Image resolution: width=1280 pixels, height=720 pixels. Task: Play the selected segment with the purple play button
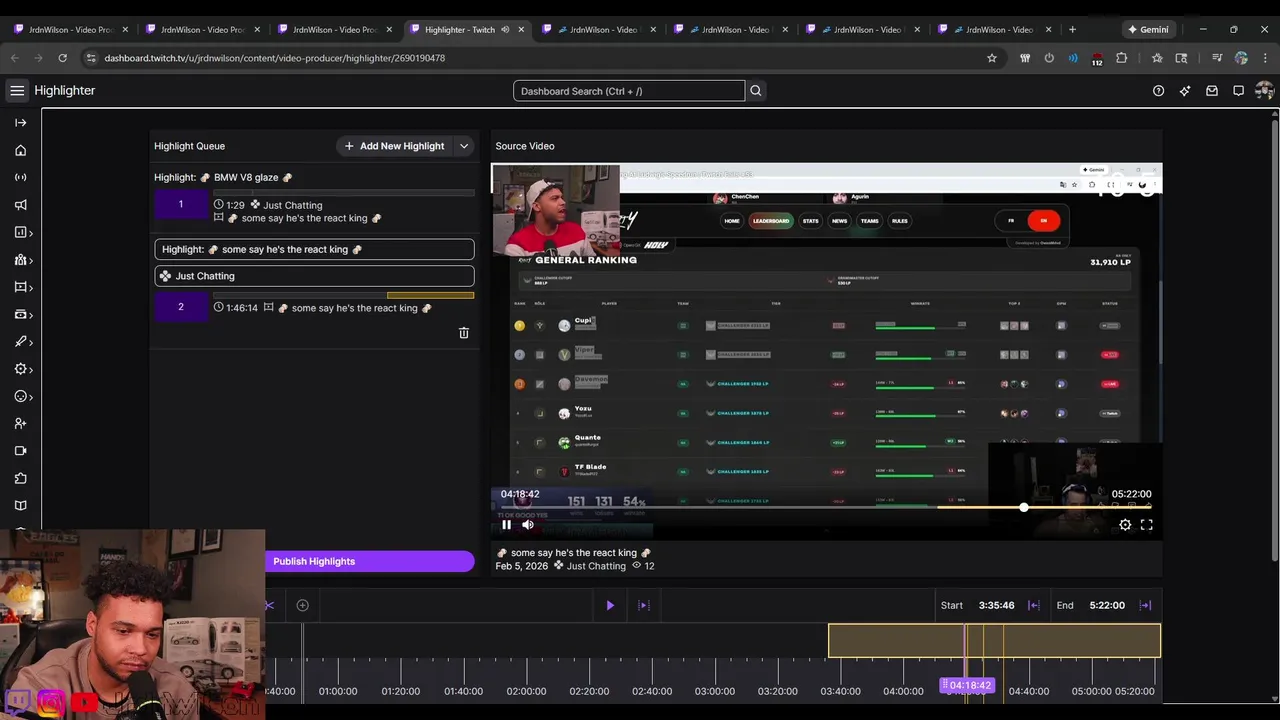(610, 605)
